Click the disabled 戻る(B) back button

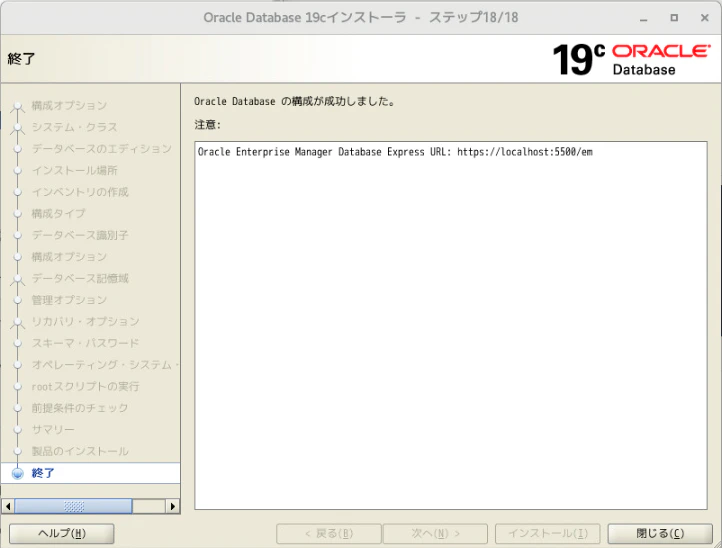click(329, 533)
